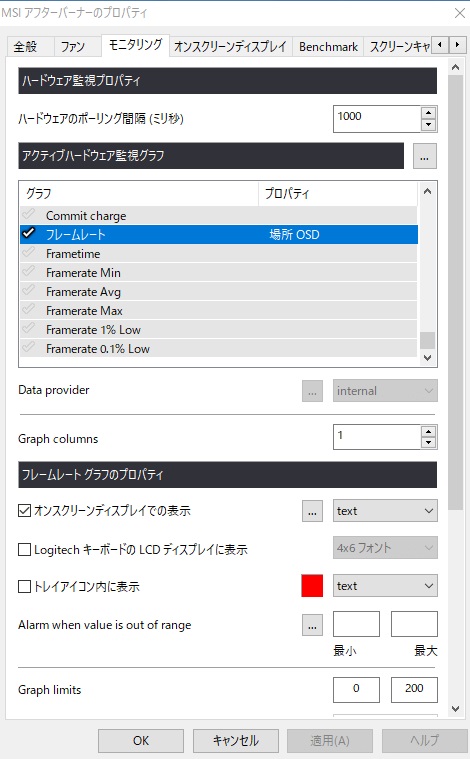Check the Logitech キーボード LCD display option
The image size is (470, 759).
[24, 549]
